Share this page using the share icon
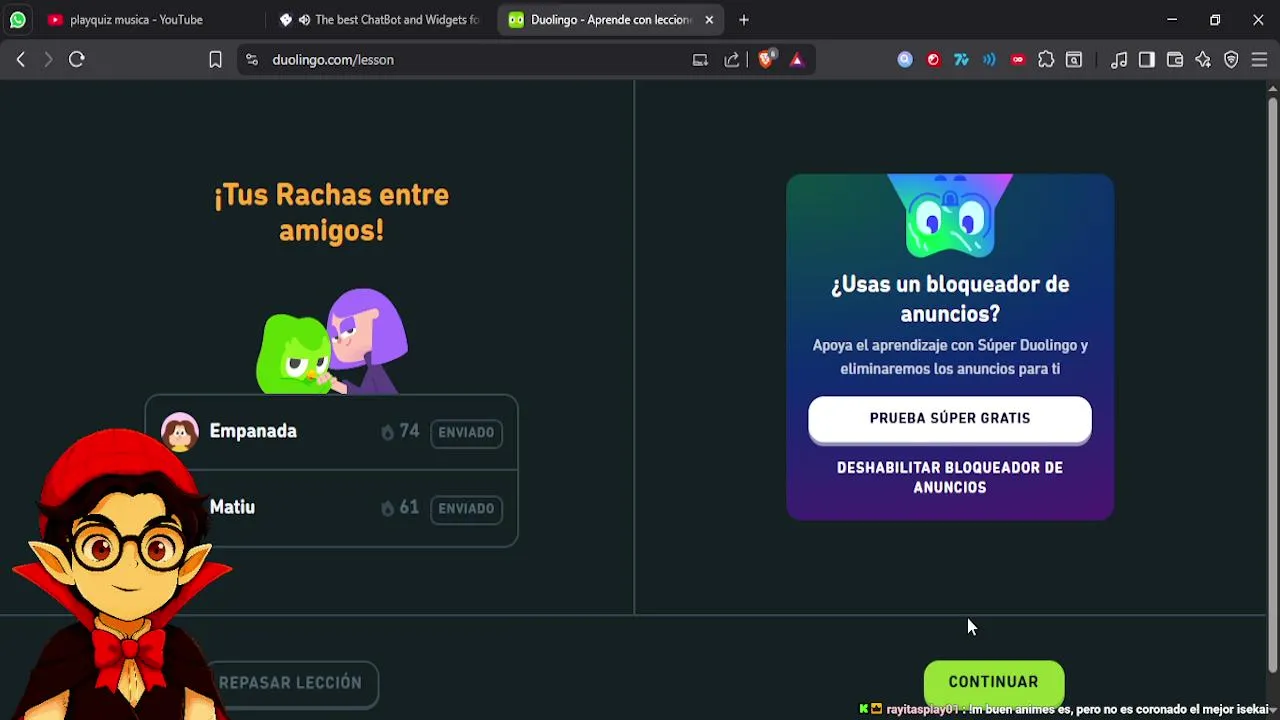The image size is (1280, 720). 732,60
